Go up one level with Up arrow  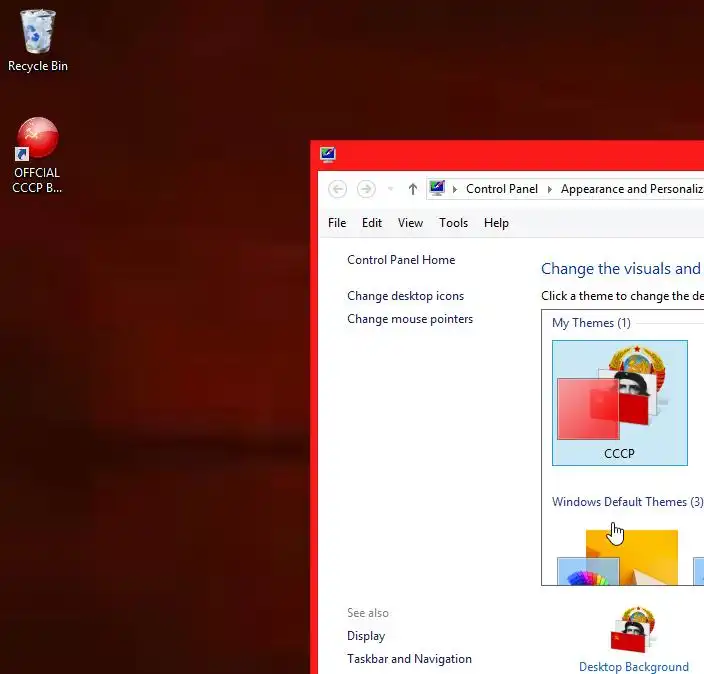(413, 189)
